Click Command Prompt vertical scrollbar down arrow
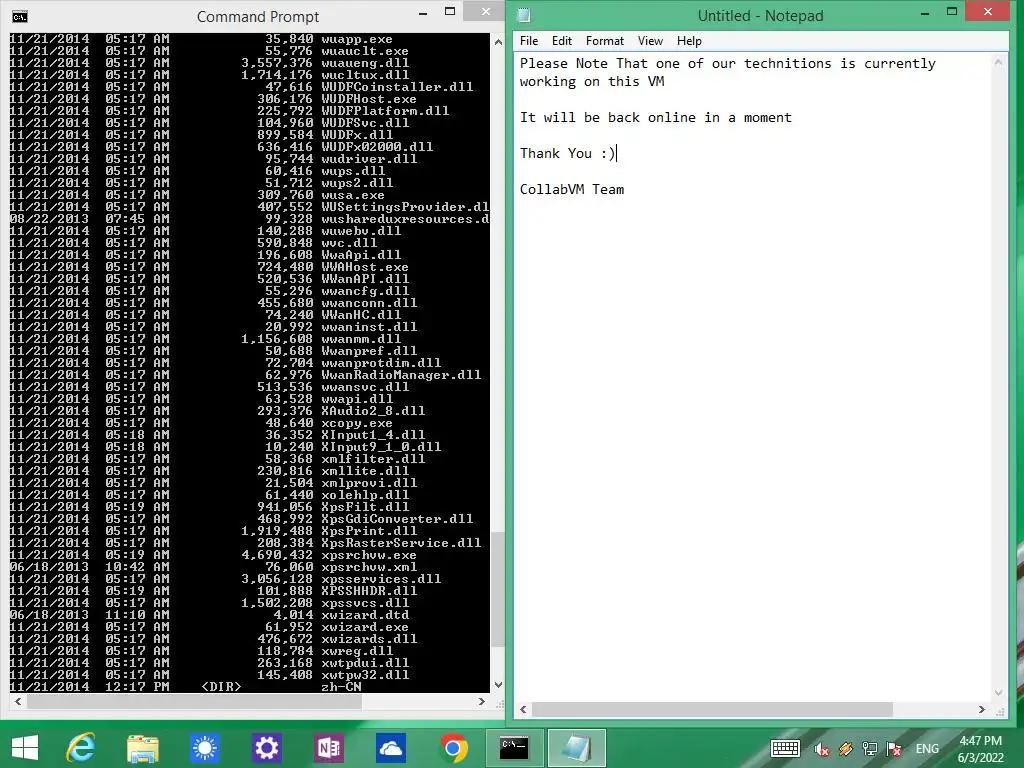This screenshot has width=1024, height=768. (498, 685)
